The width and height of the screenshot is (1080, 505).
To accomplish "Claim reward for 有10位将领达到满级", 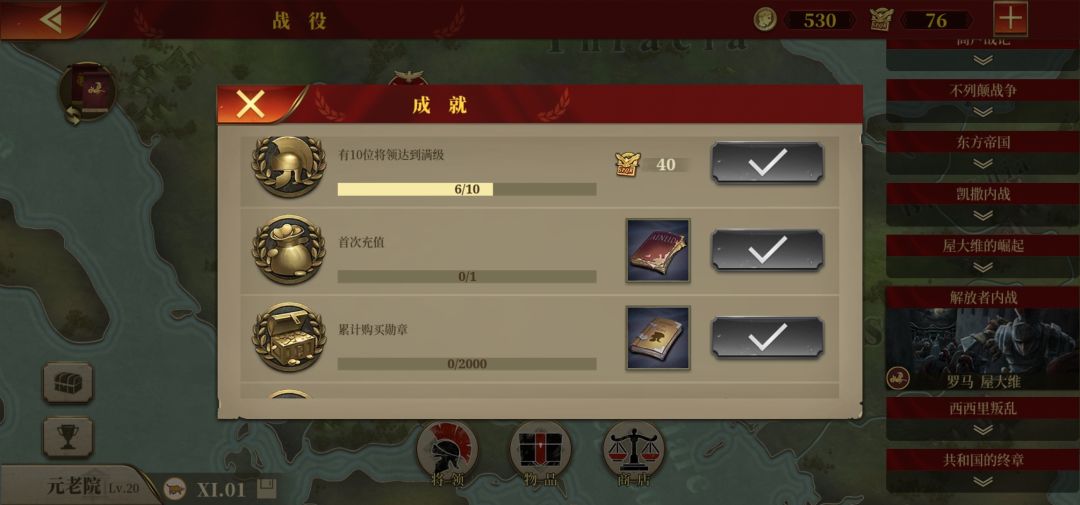I will click(767, 163).
